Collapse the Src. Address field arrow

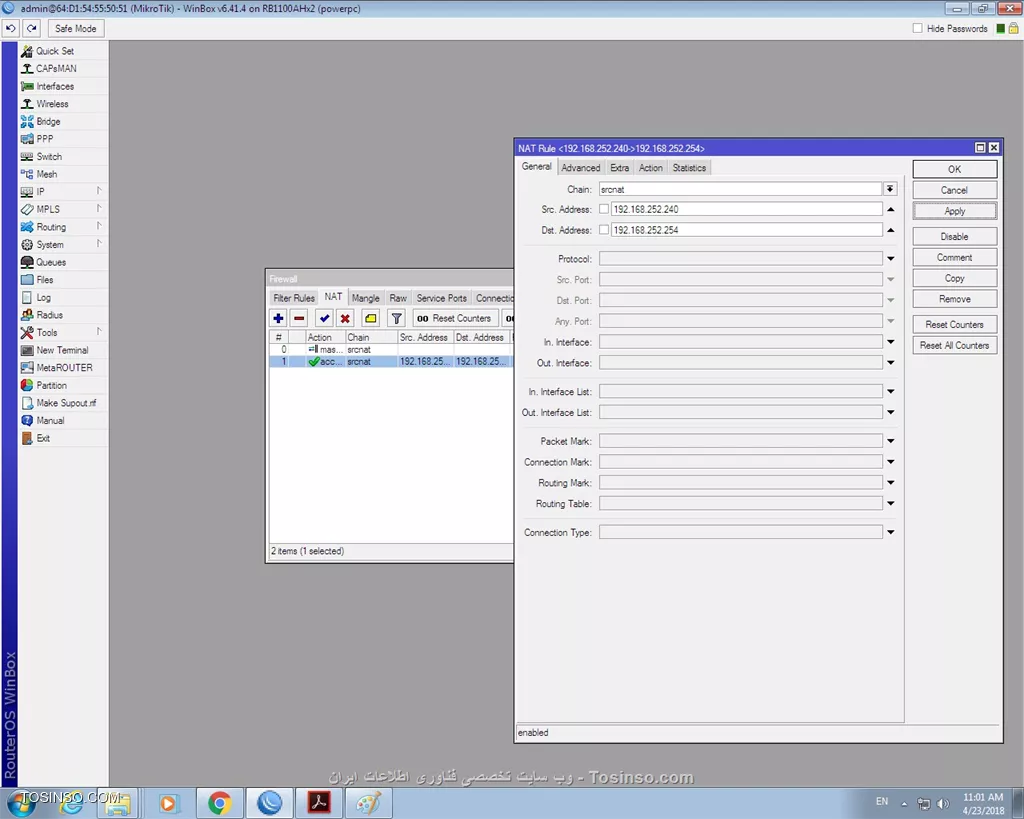pyautogui.click(x=891, y=210)
